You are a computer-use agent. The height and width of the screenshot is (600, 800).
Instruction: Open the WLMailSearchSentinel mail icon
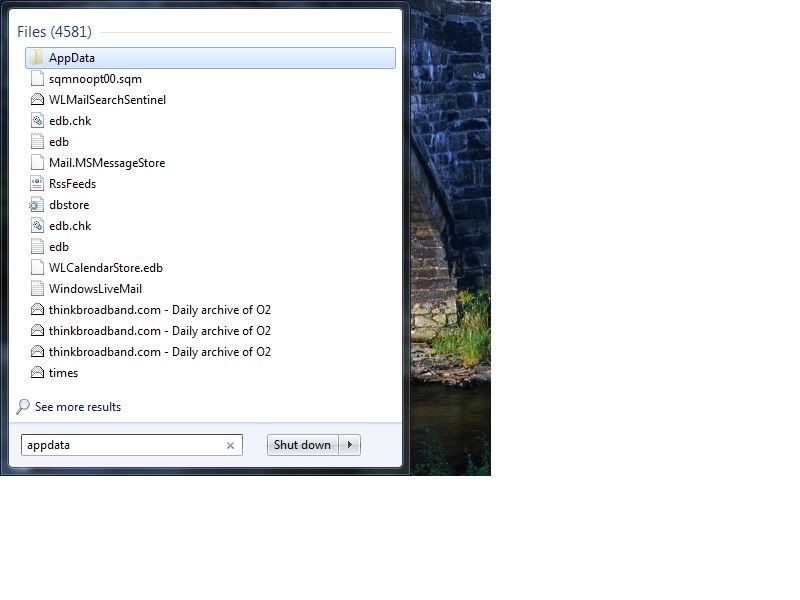(37, 100)
